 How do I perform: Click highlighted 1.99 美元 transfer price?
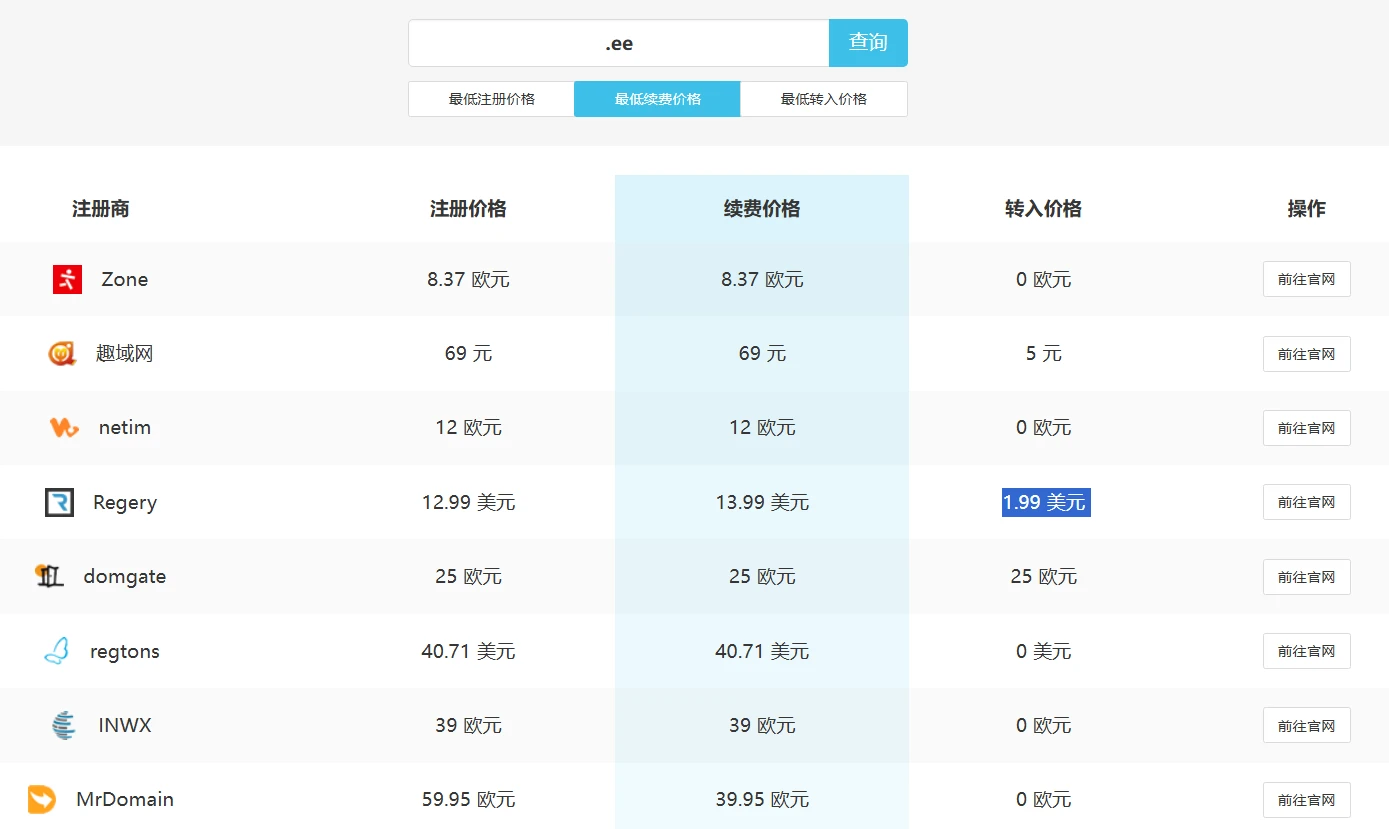click(x=1045, y=502)
